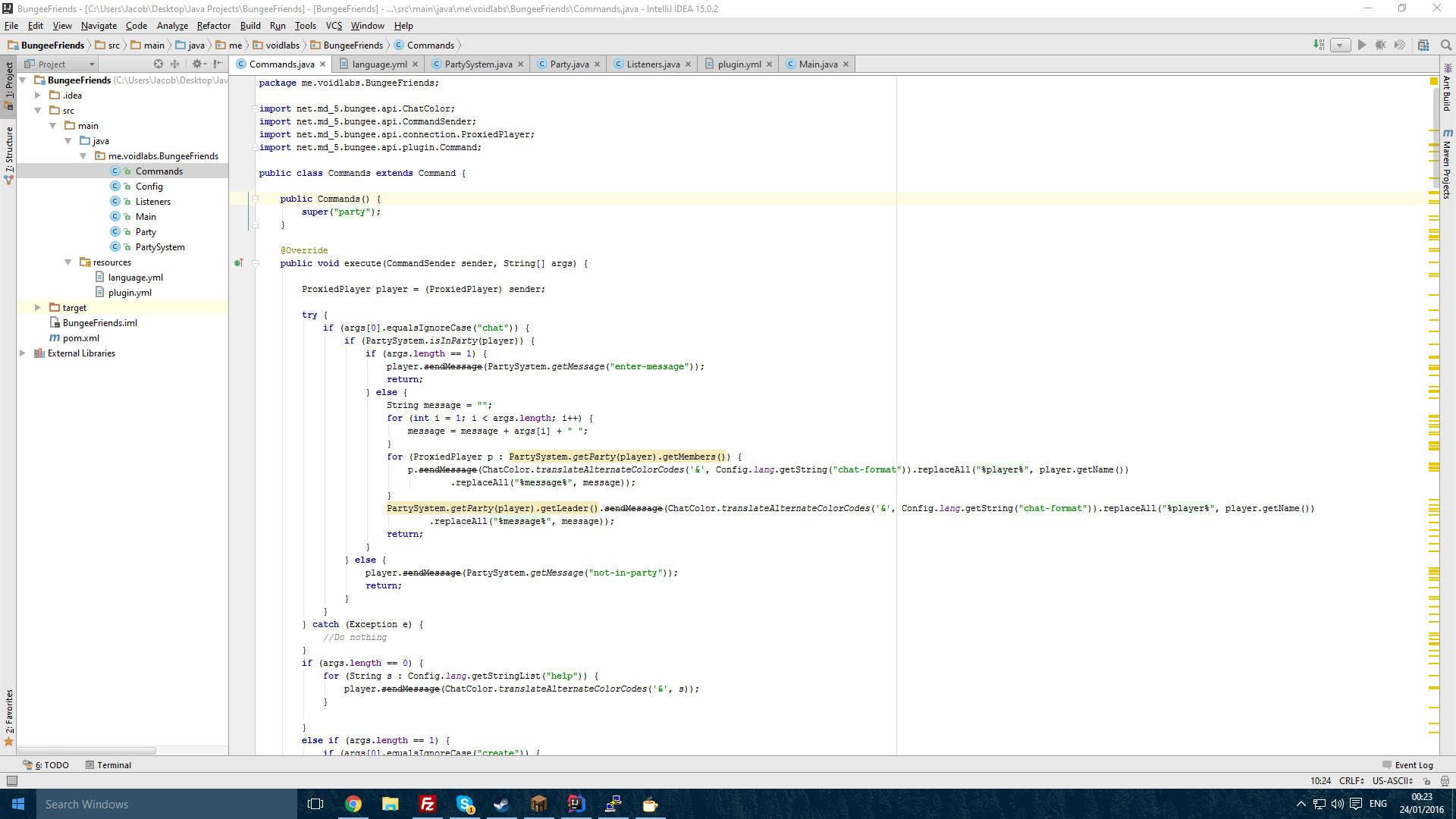
Task: Collapse the resources folder node
Action: click(67, 262)
